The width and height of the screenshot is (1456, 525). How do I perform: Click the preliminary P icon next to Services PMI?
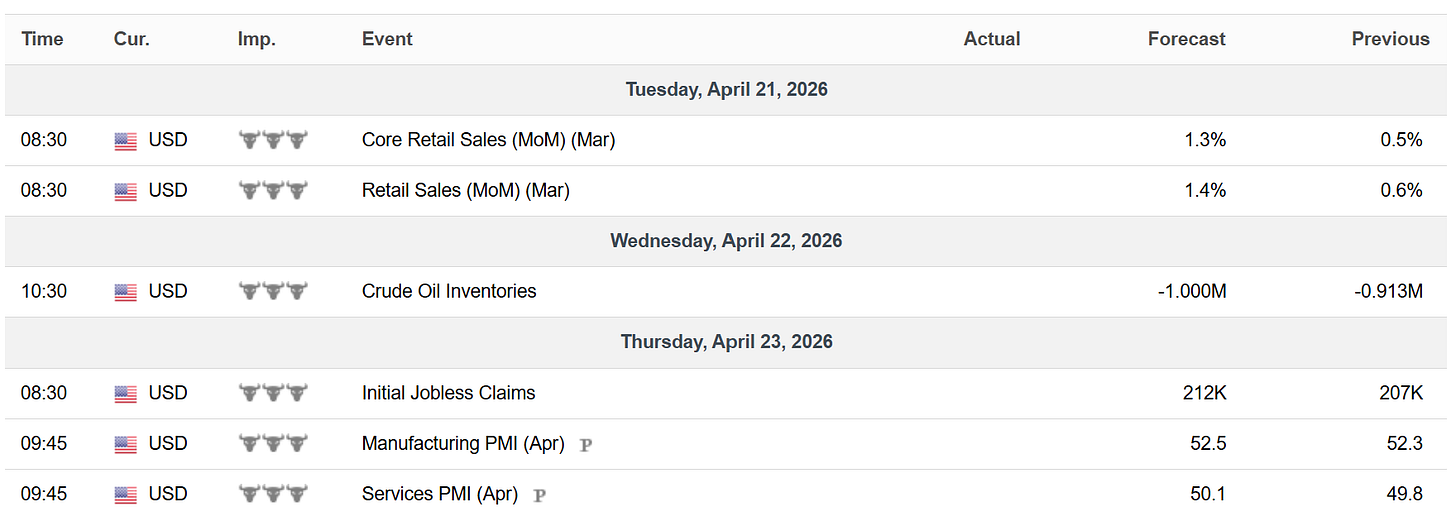coord(539,495)
